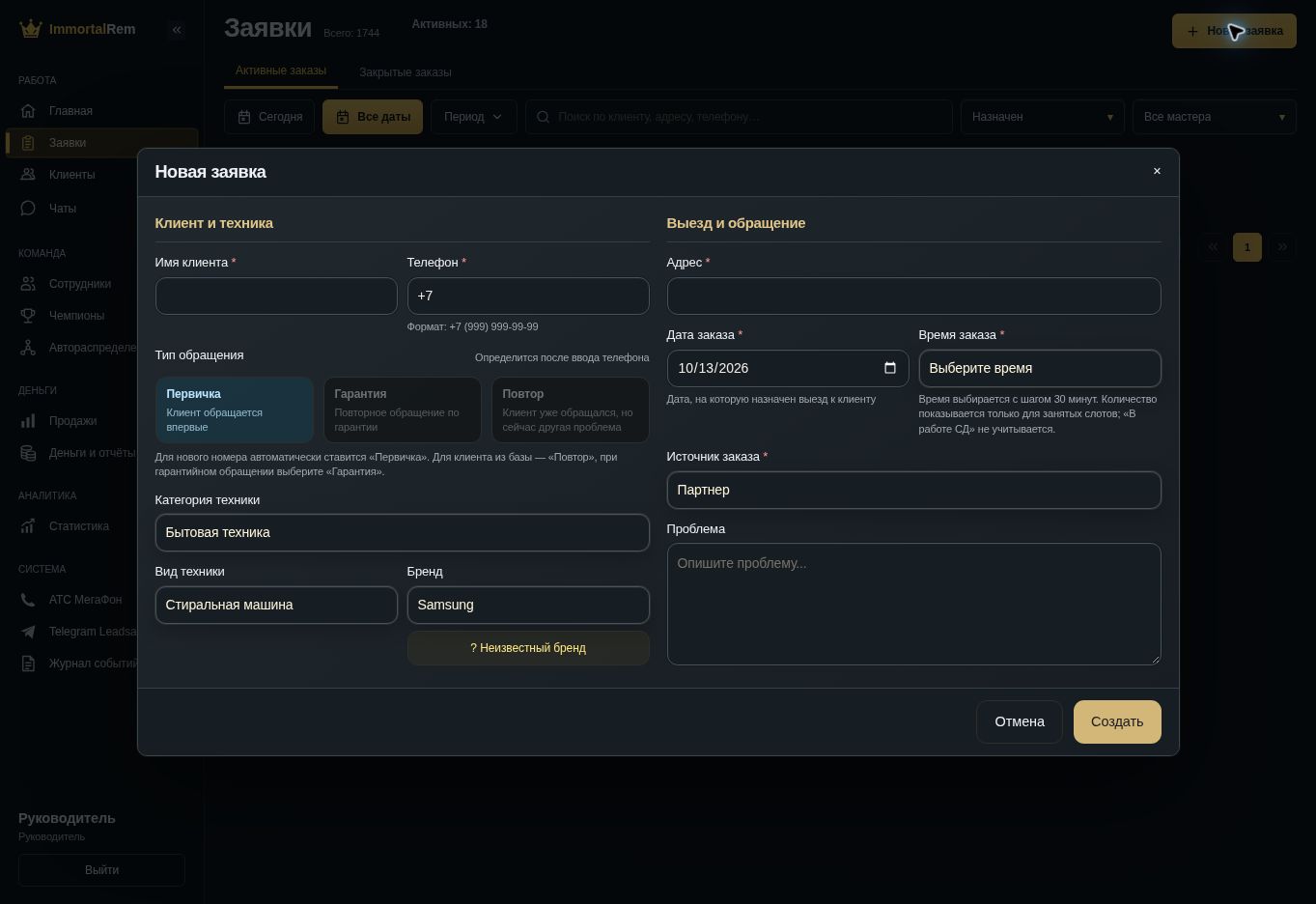The height and width of the screenshot is (904, 1316).
Task: Open the Источник заказа dropdown
Action: [x=914, y=491]
